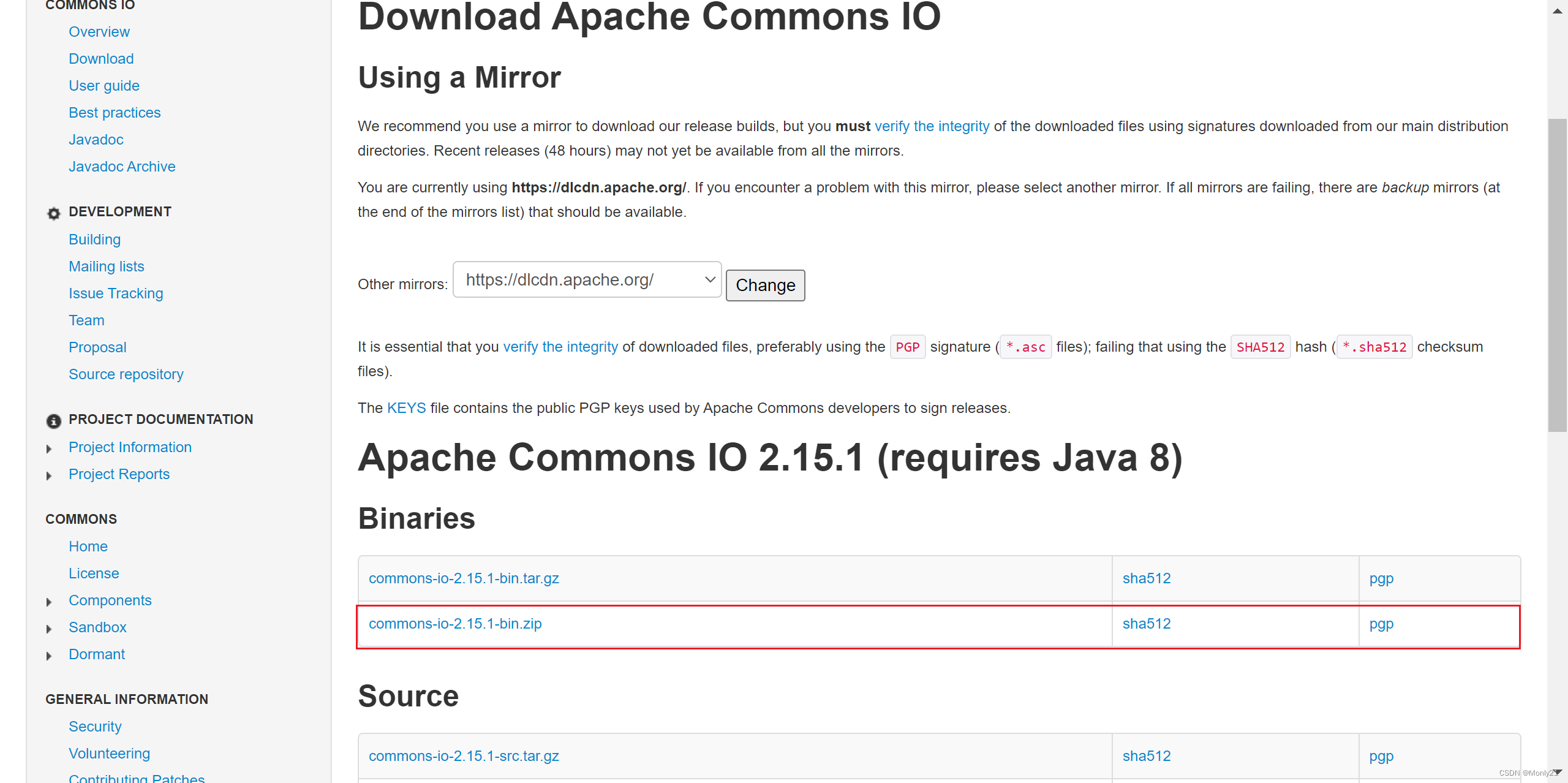Expand the Sandbox section
The width and height of the screenshot is (1568, 783).
pyautogui.click(x=49, y=628)
